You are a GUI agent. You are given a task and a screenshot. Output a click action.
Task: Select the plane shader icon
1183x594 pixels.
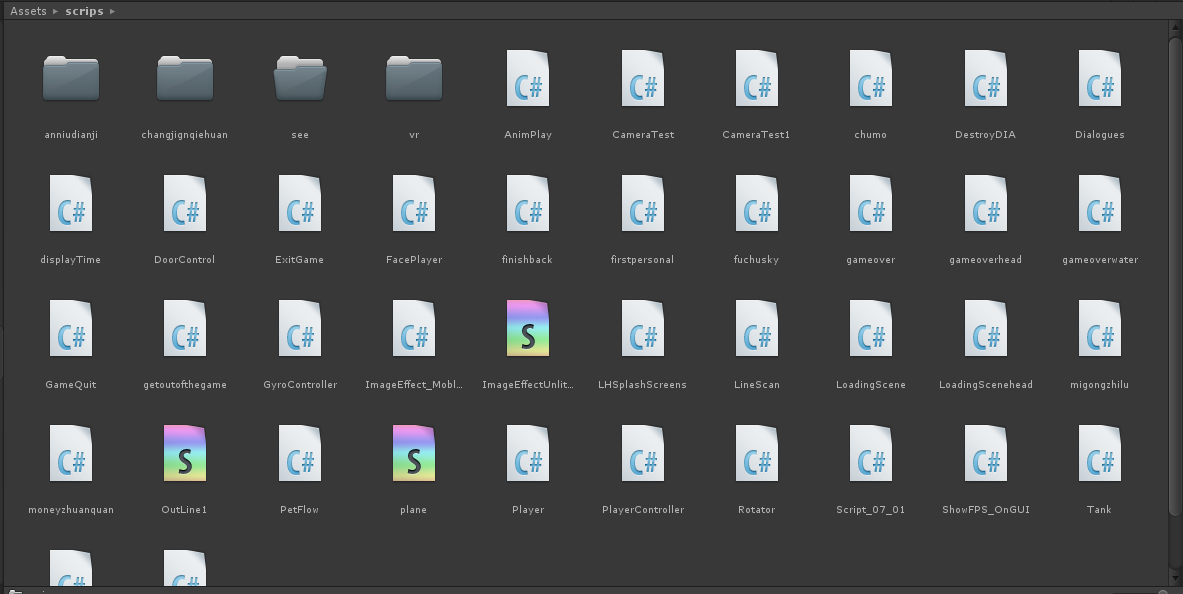point(413,454)
